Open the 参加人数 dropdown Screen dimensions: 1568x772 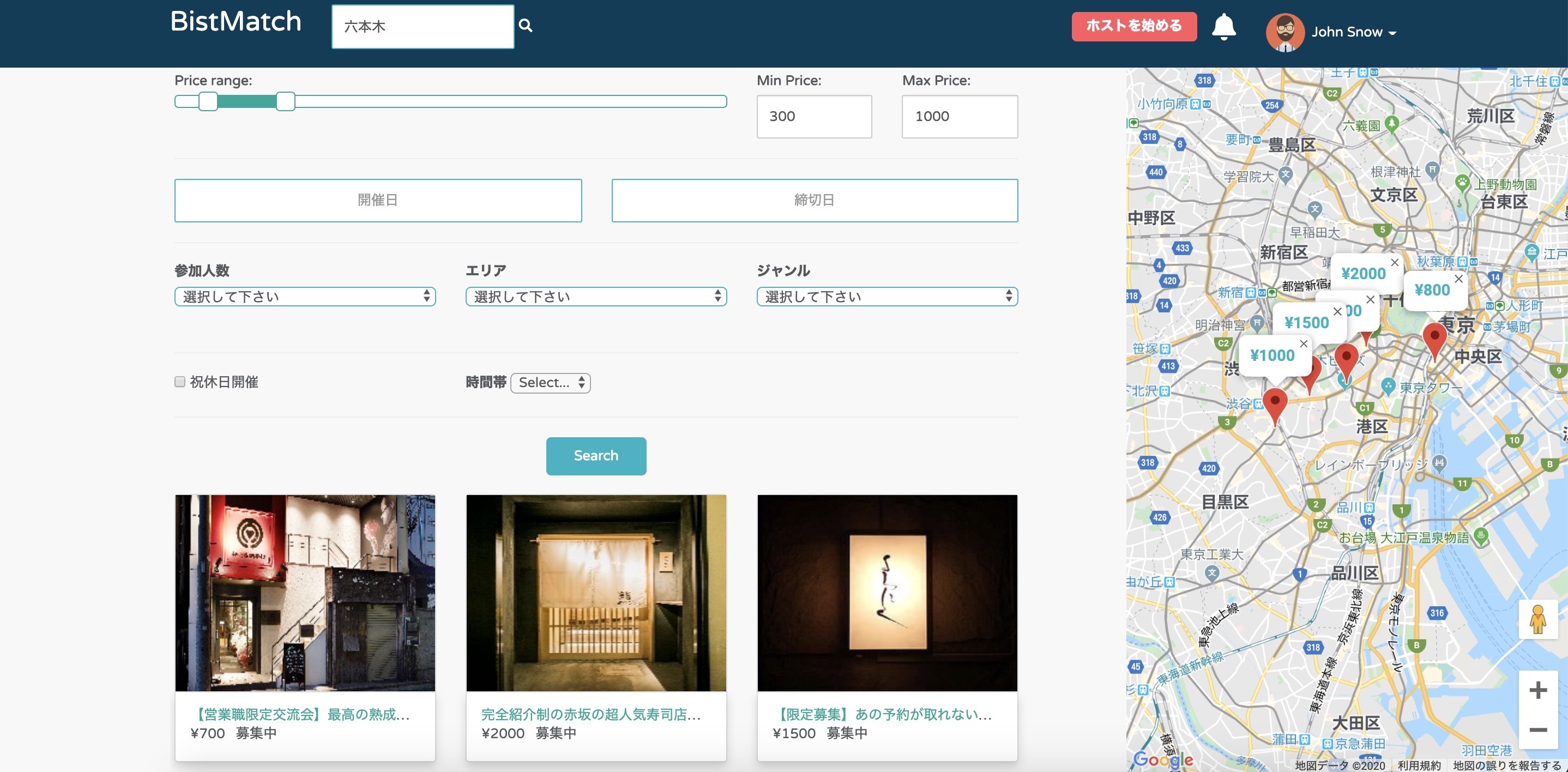[304, 297]
